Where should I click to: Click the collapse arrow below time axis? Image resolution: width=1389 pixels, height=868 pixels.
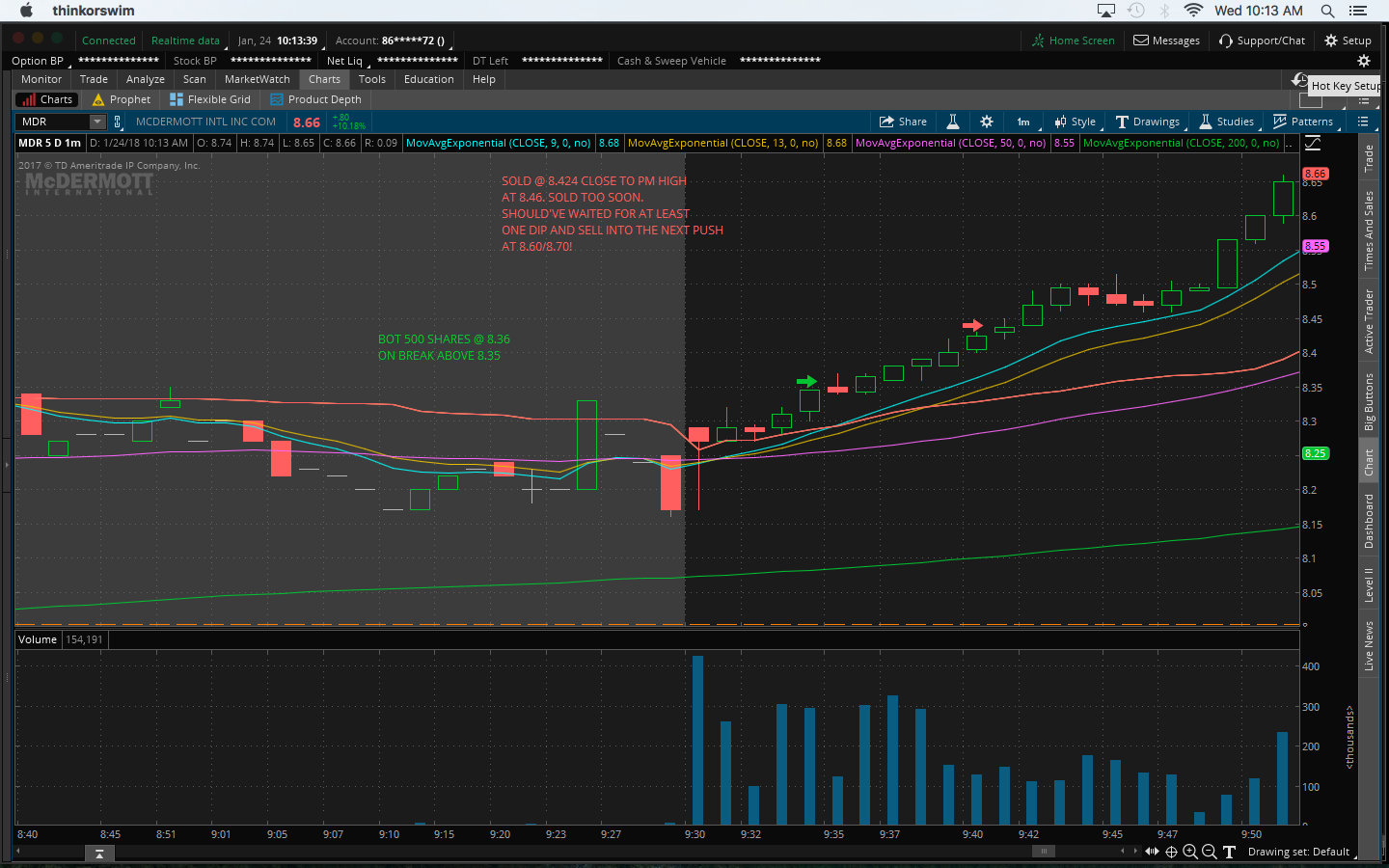[x=98, y=854]
